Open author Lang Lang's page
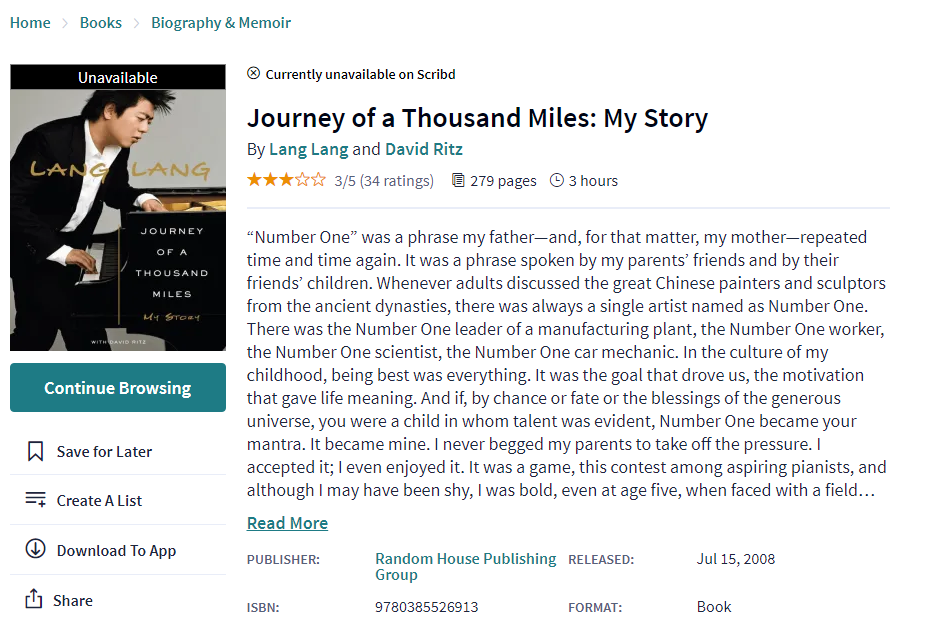Viewport: 927px width, 626px height. coord(309,149)
